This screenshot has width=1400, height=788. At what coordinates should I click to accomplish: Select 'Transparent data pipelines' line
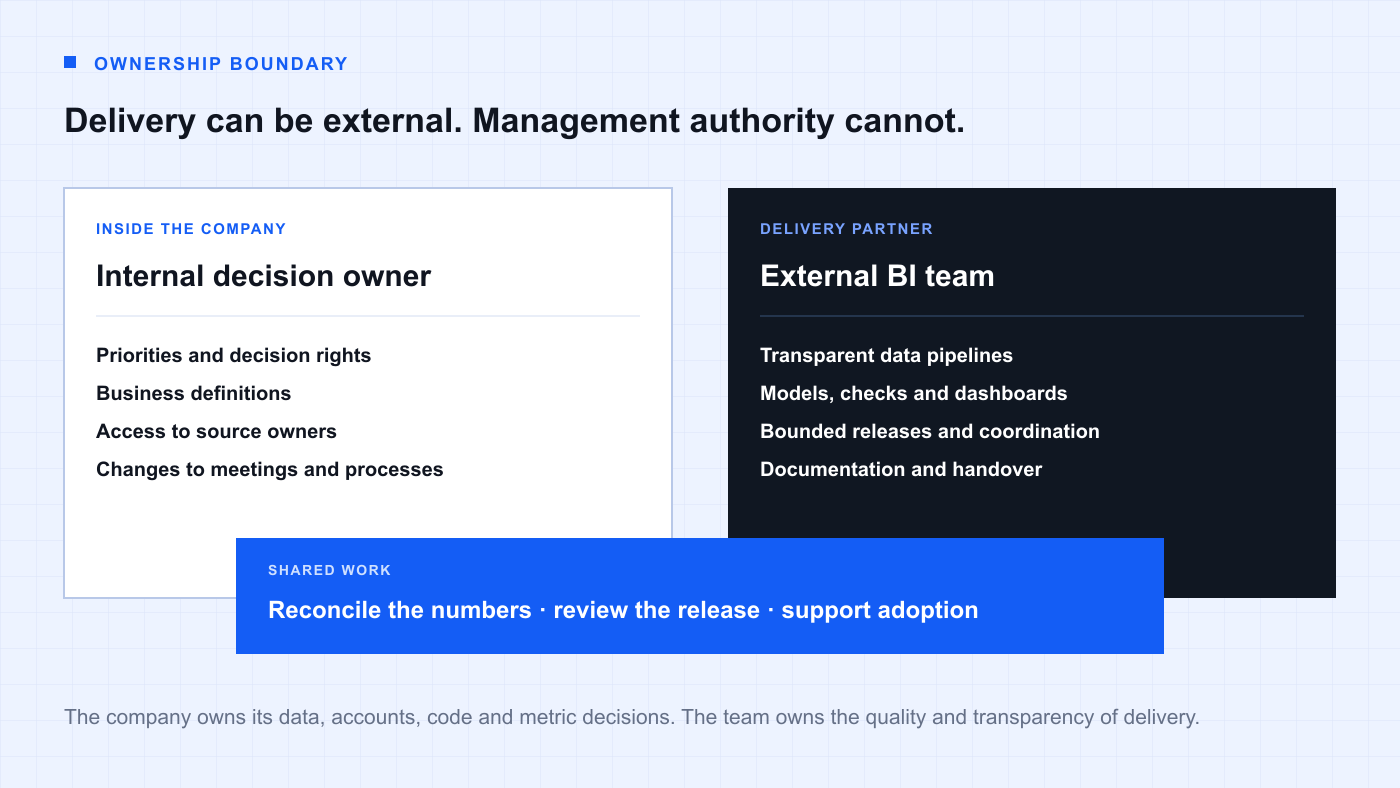click(886, 356)
